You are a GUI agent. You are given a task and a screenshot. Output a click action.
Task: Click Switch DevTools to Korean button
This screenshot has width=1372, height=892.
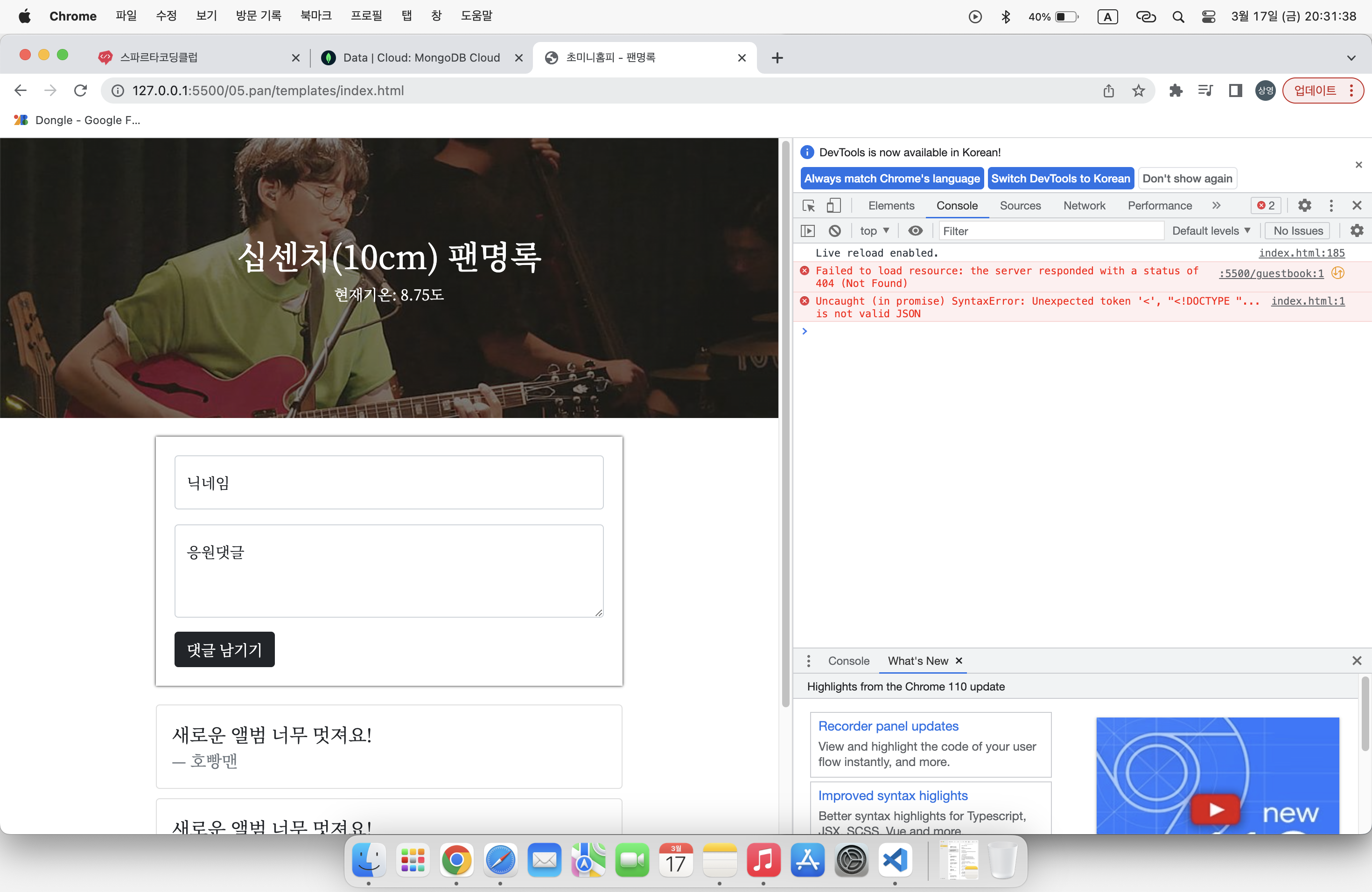coord(1061,179)
